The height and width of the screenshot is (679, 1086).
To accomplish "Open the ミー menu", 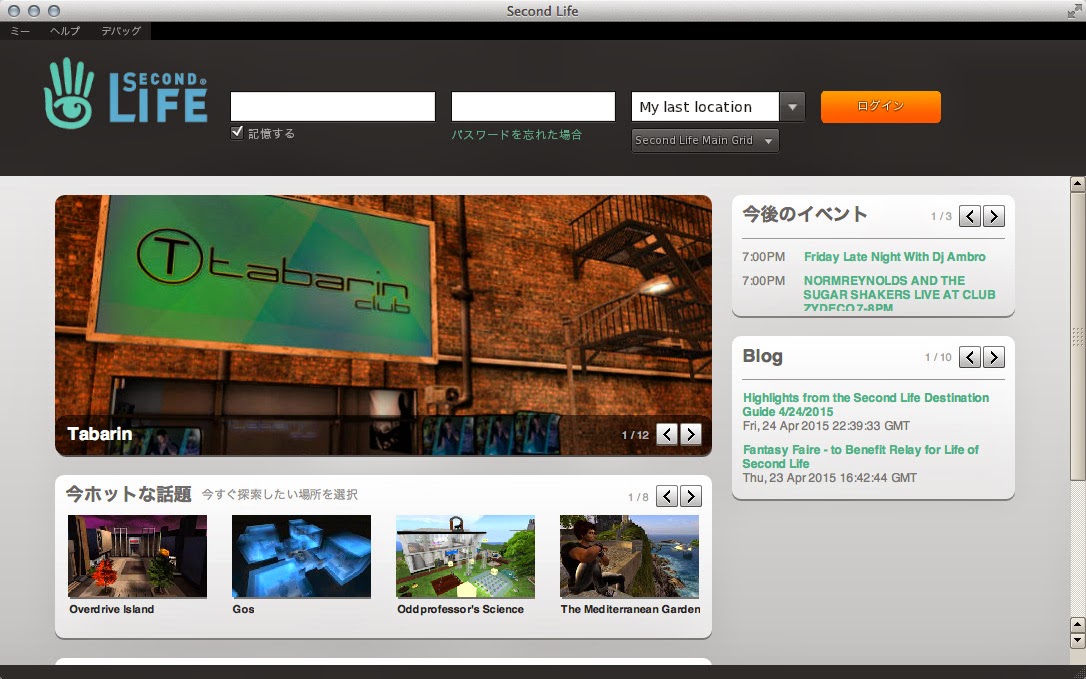I will pyautogui.click(x=20, y=30).
